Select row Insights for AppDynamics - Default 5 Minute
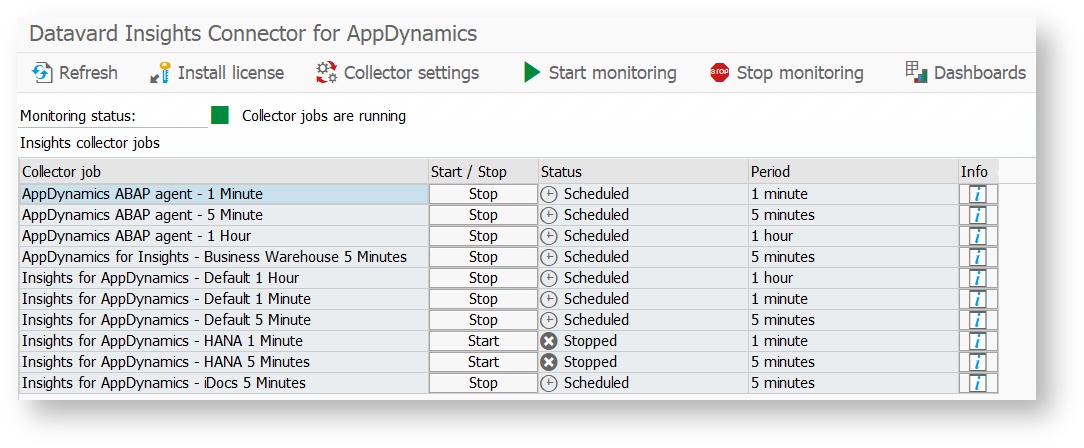The image size is (1084, 448). (x=223, y=320)
